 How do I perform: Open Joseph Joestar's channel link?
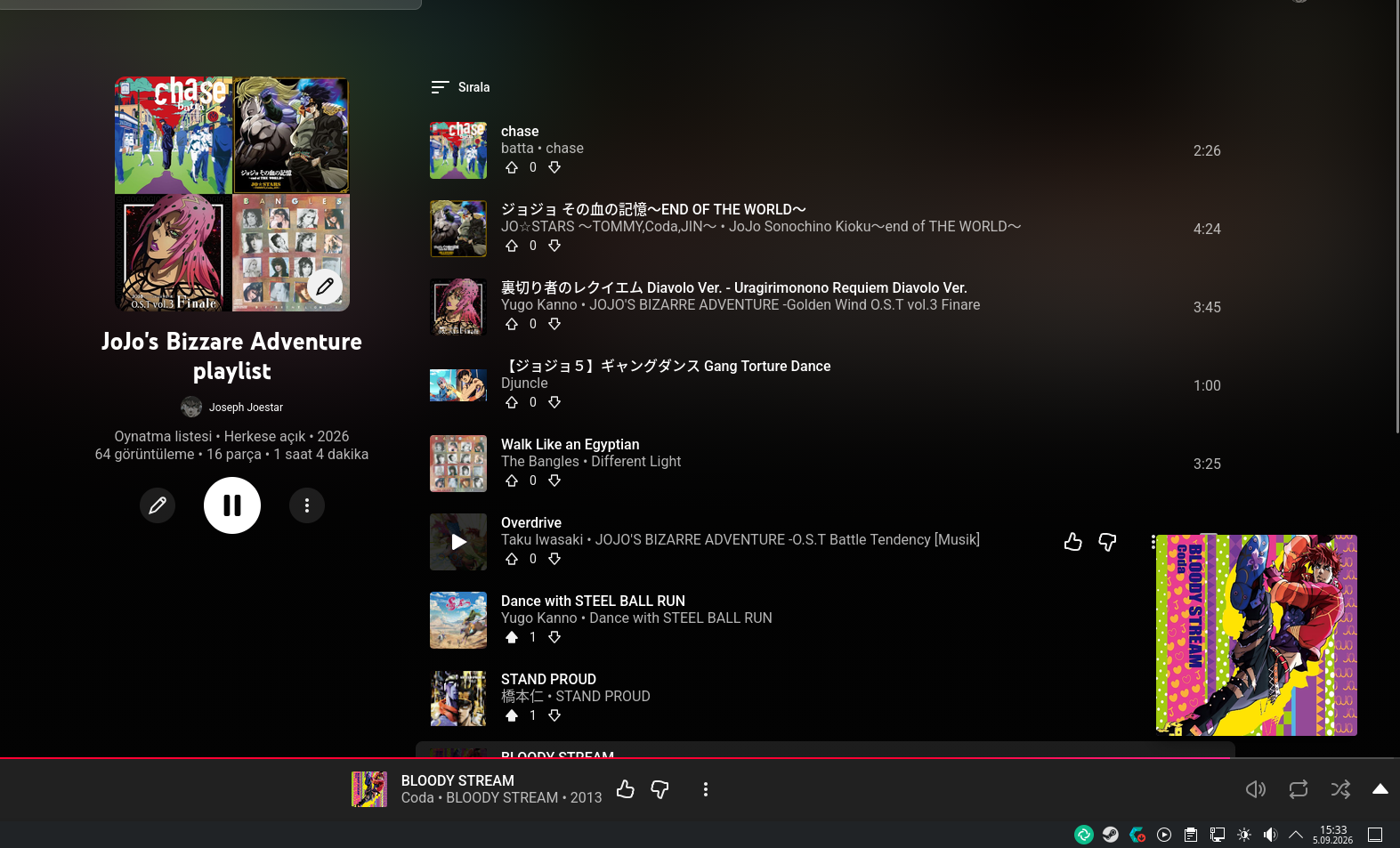coord(246,408)
